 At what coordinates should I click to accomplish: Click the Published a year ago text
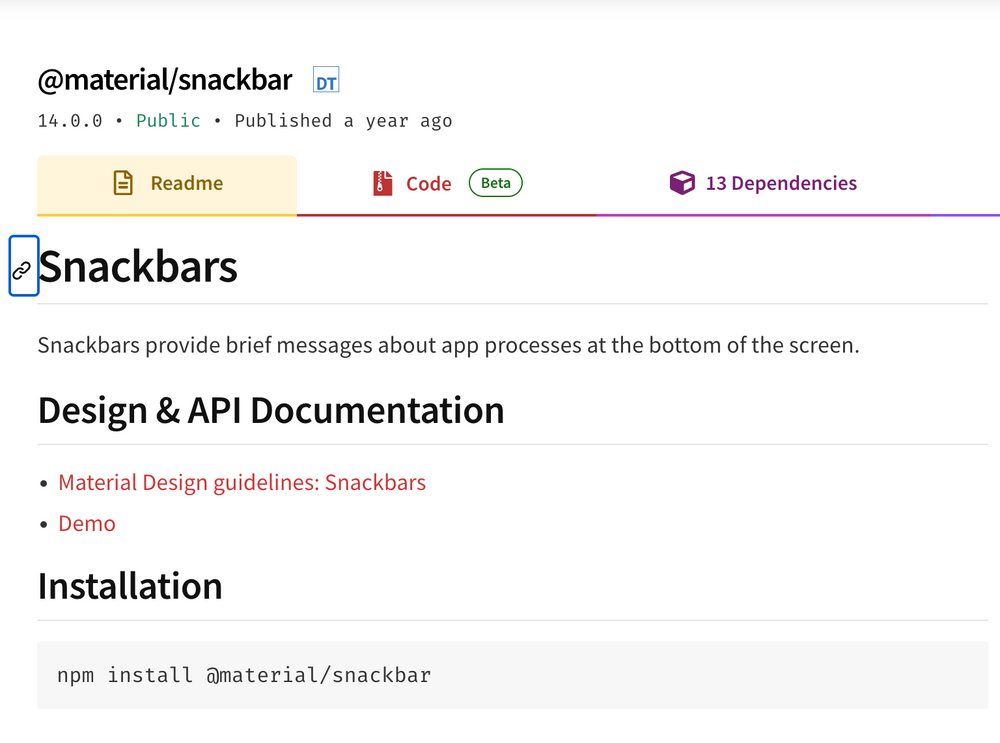(343, 121)
